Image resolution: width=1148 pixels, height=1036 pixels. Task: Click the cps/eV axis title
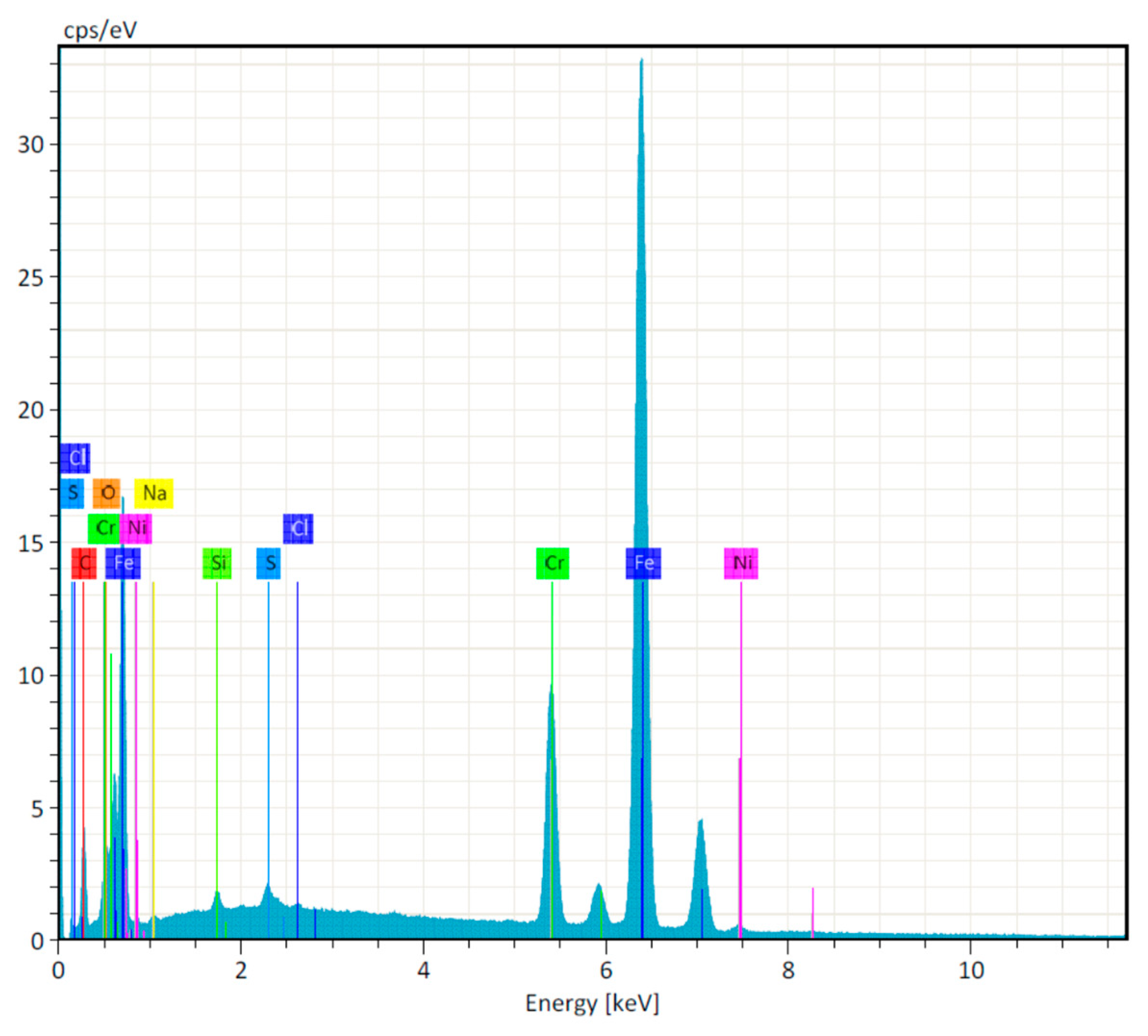pyautogui.click(x=100, y=30)
